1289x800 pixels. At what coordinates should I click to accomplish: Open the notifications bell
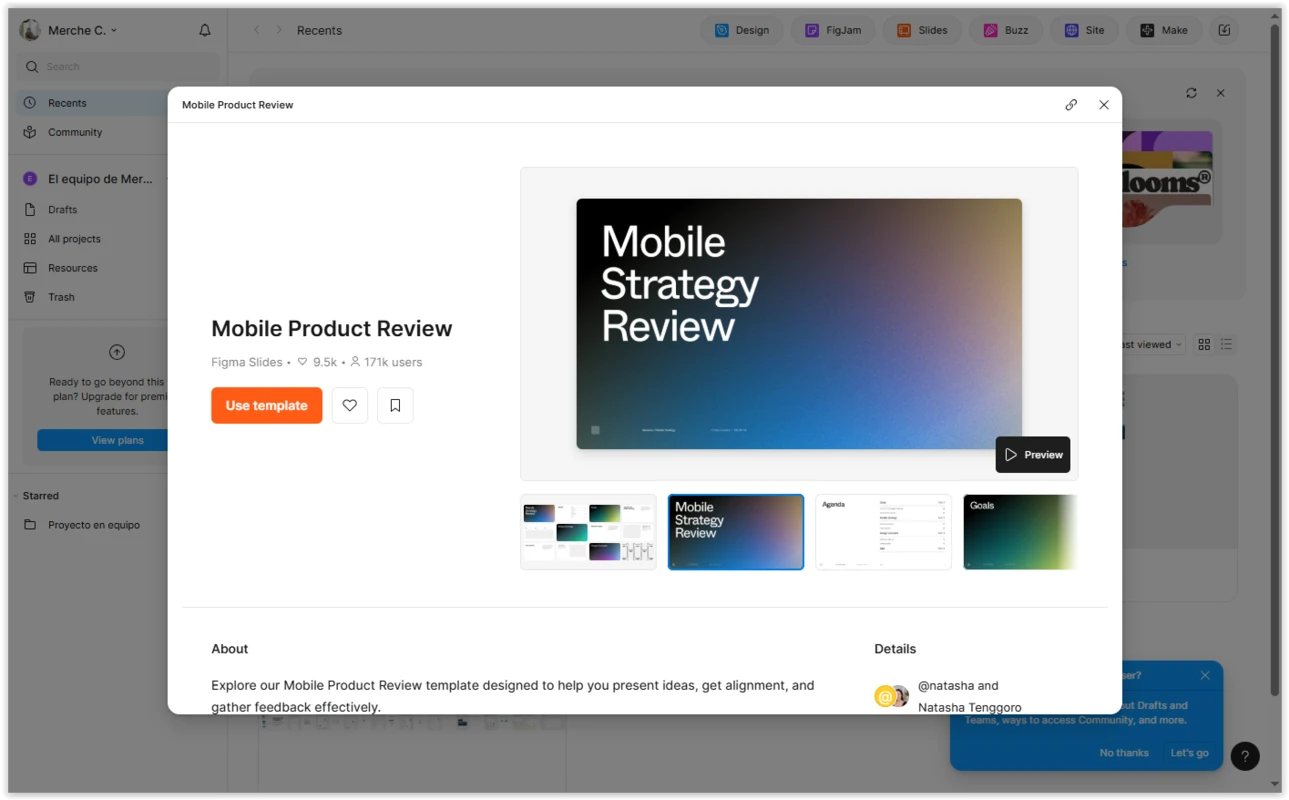(x=205, y=31)
